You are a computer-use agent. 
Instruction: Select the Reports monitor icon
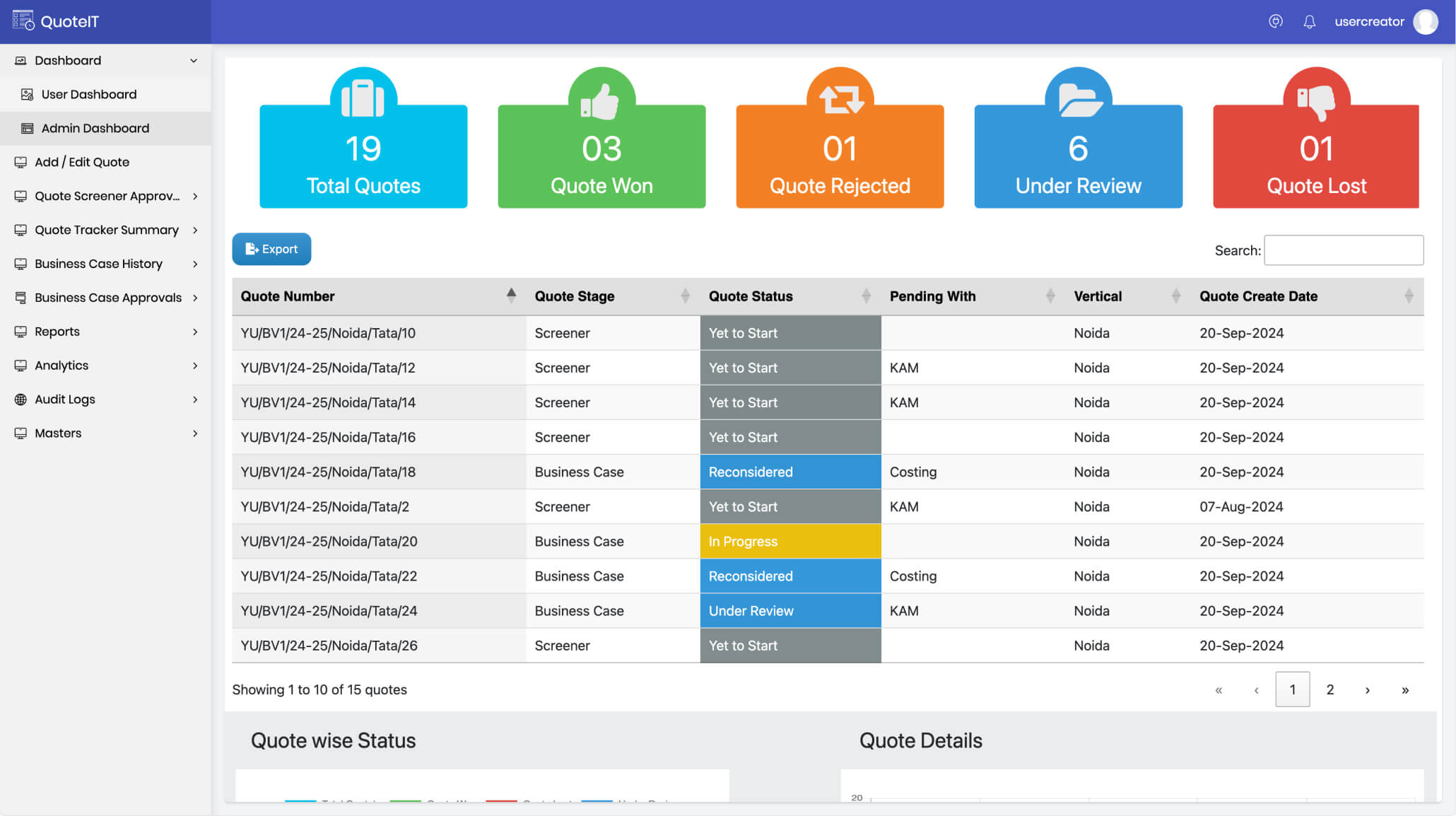click(x=20, y=331)
